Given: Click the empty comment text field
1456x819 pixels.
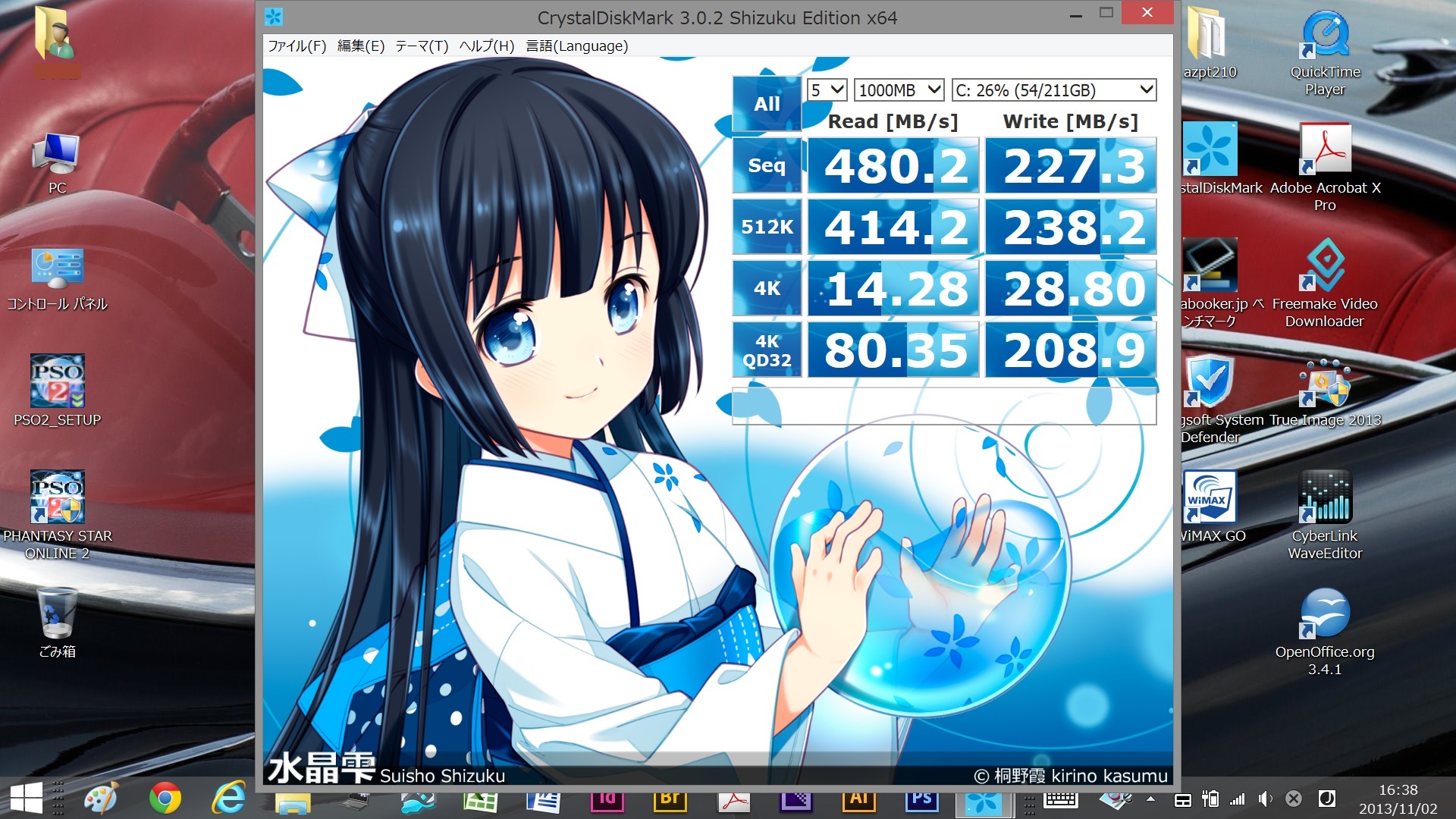Looking at the screenshot, I should click(x=943, y=407).
